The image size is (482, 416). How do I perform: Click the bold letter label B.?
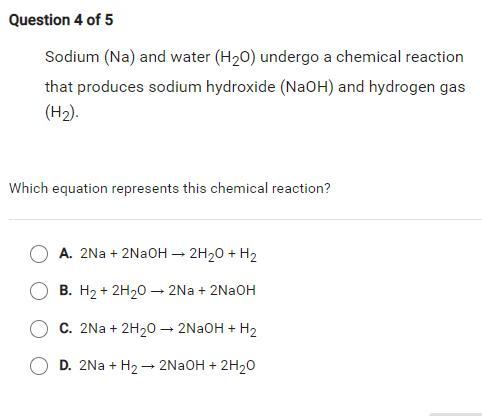coord(66,290)
